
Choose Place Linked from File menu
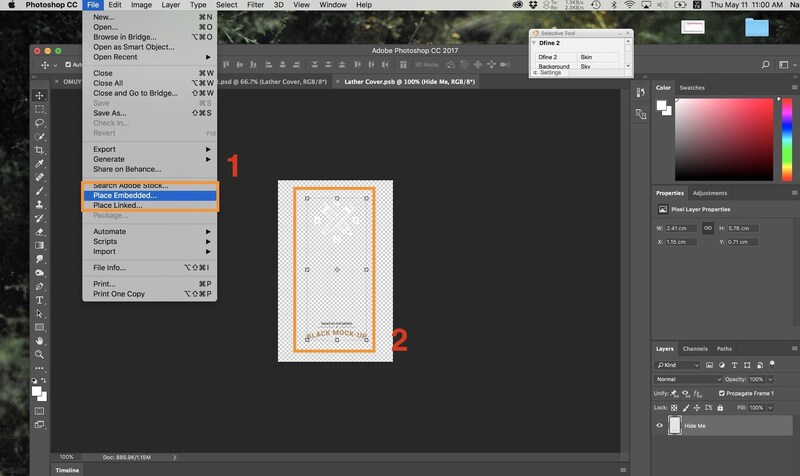coord(150,205)
